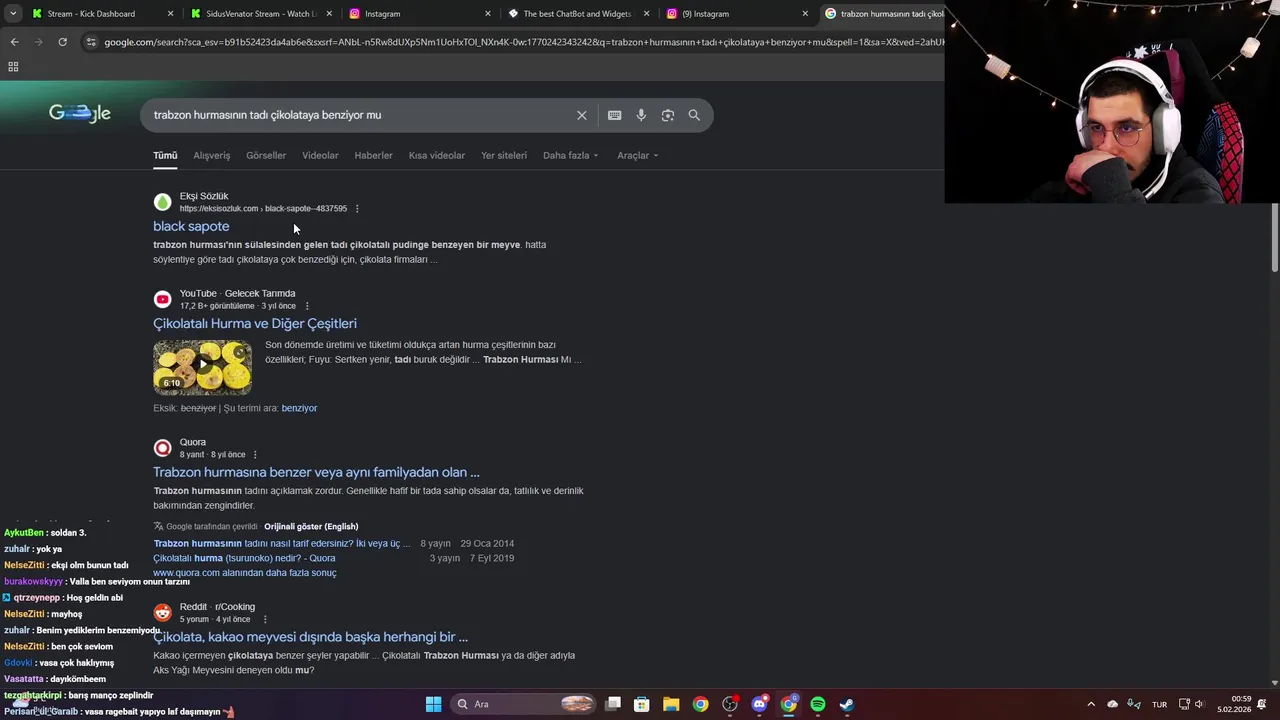Image resolution: width=1280 pixels, height=720 pixels.
Task: Click the taskbar Ara search box
Action: click(x=525, y=704)
